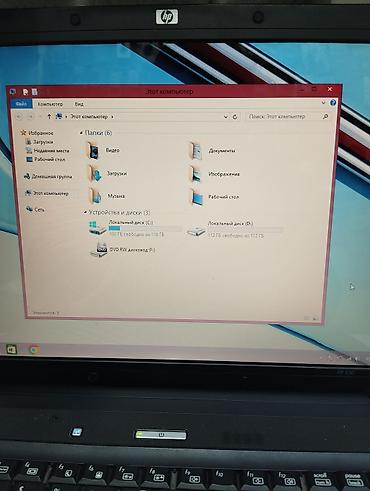Select Этот компьютер in navigation pane
This screenshot has width=370, height=491.
pos(51,193)
